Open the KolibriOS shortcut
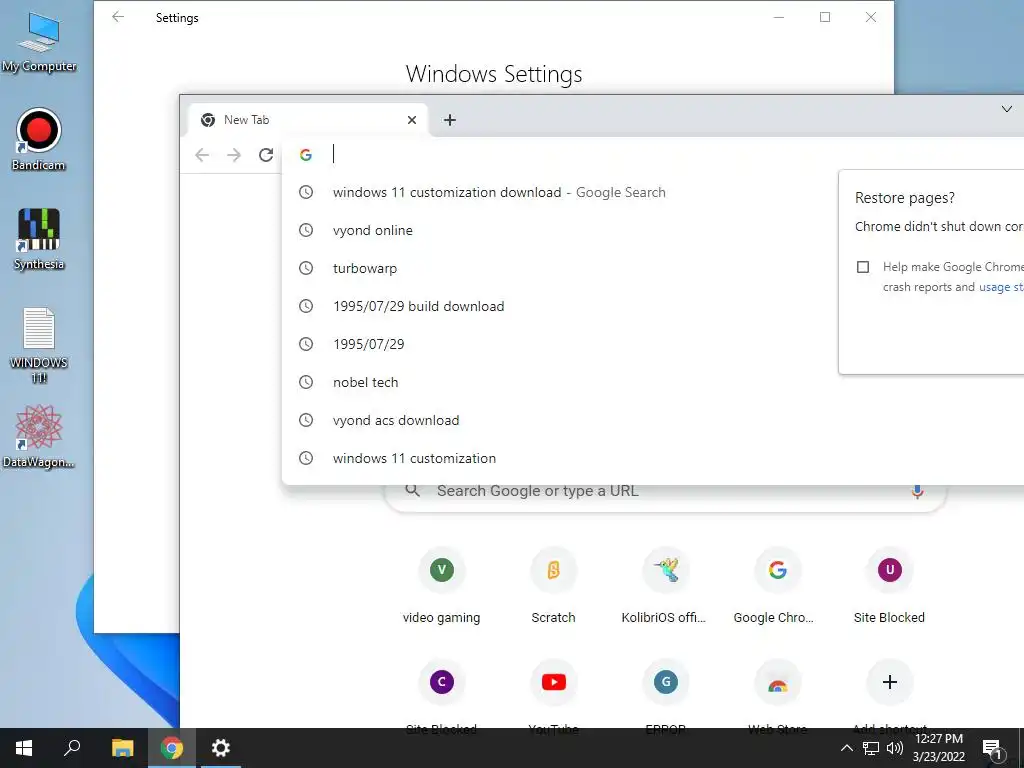 tap(665, 586)
